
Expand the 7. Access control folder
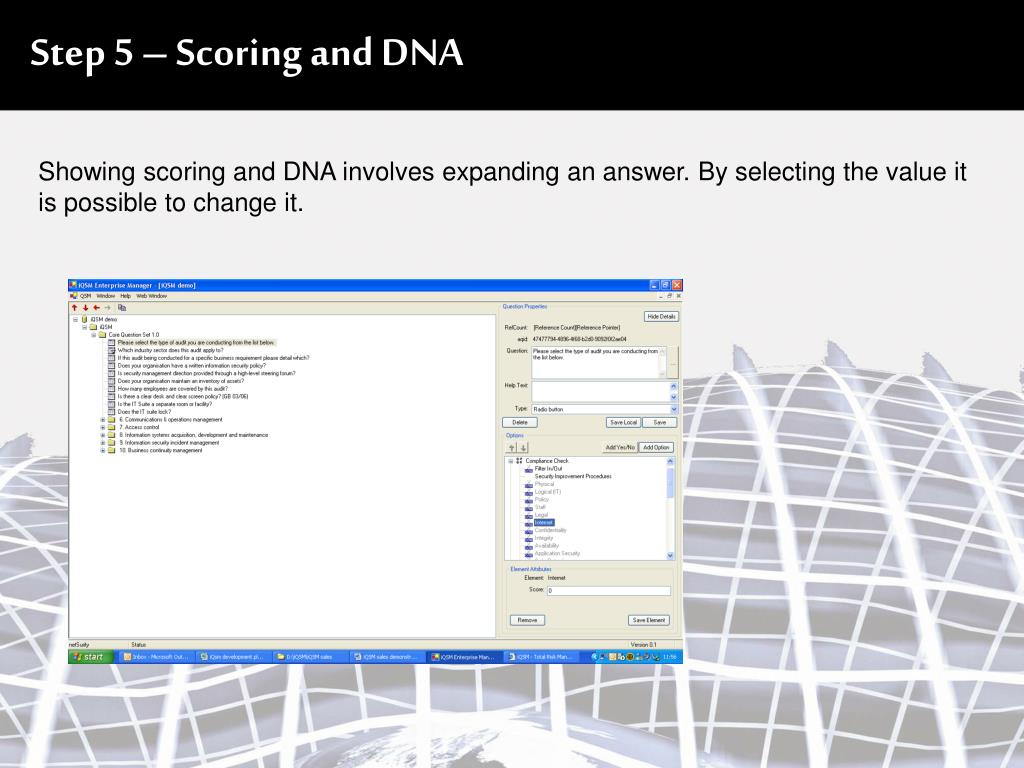pos(103,427)
